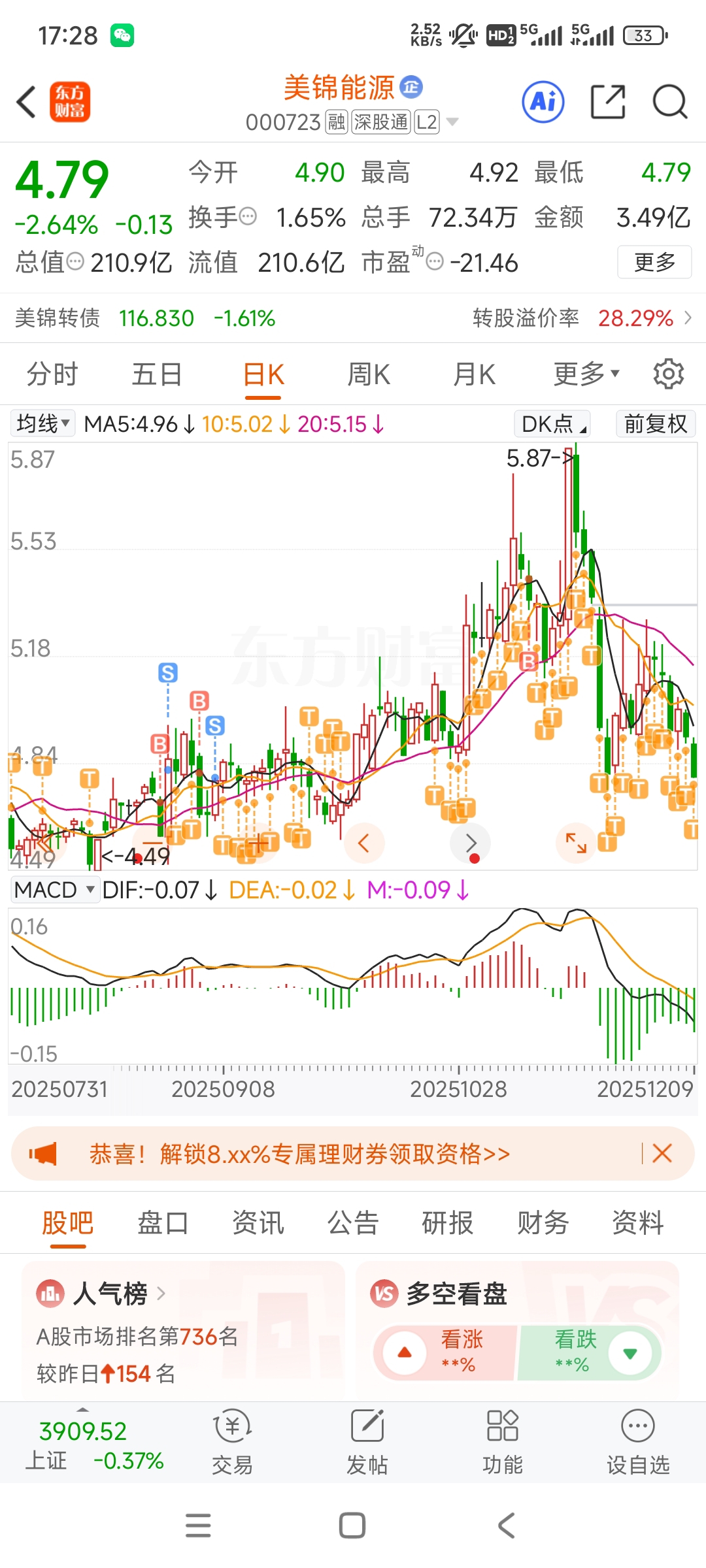This screenshot has width=706, height=1568.
Task: Open the 盘口 tab
Action: pos(163,1223)
